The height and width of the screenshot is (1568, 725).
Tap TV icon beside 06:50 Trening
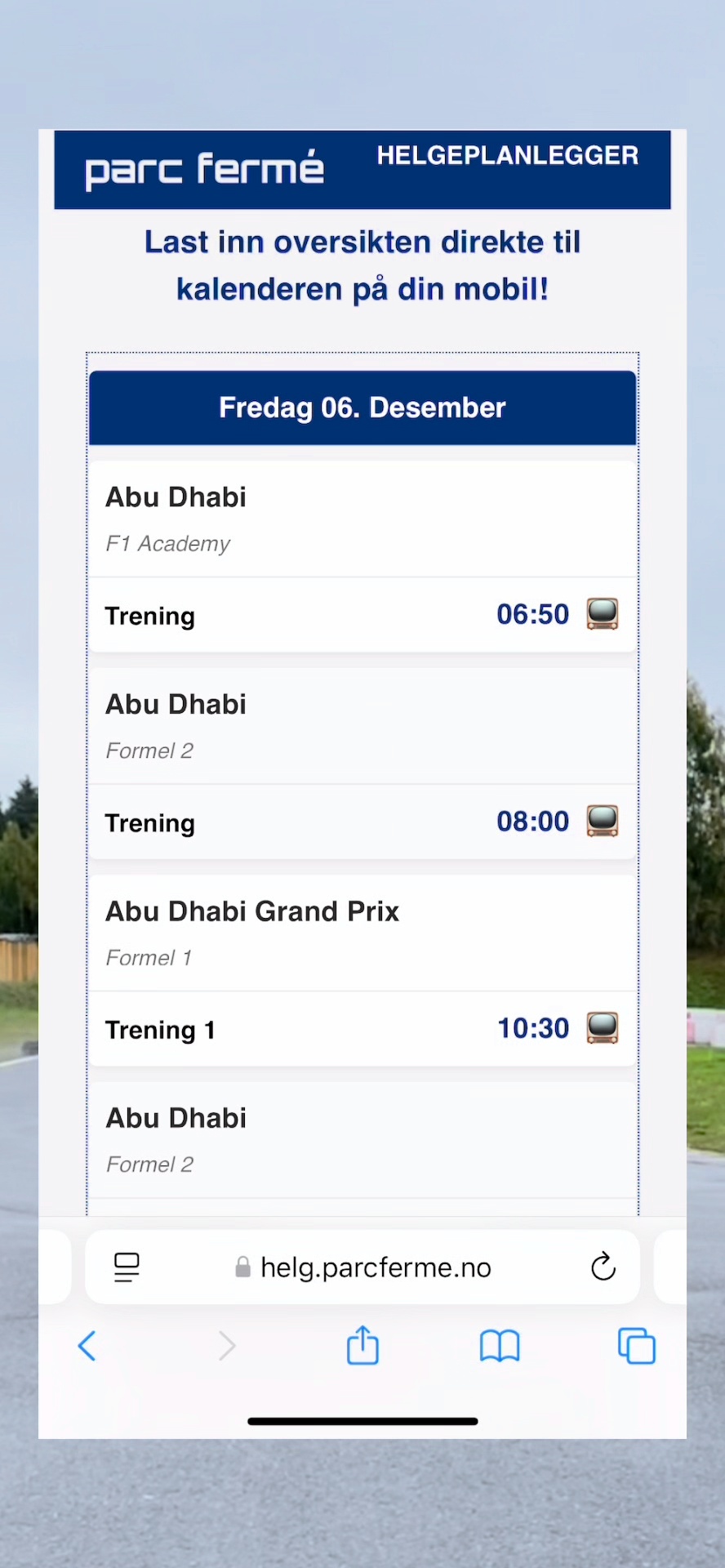603,614
